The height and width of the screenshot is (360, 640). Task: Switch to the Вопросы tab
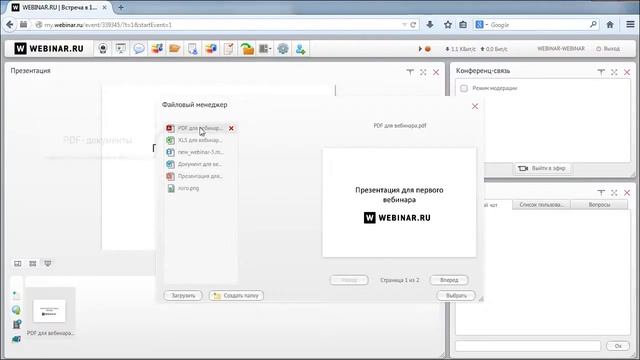tap(599, 204)
